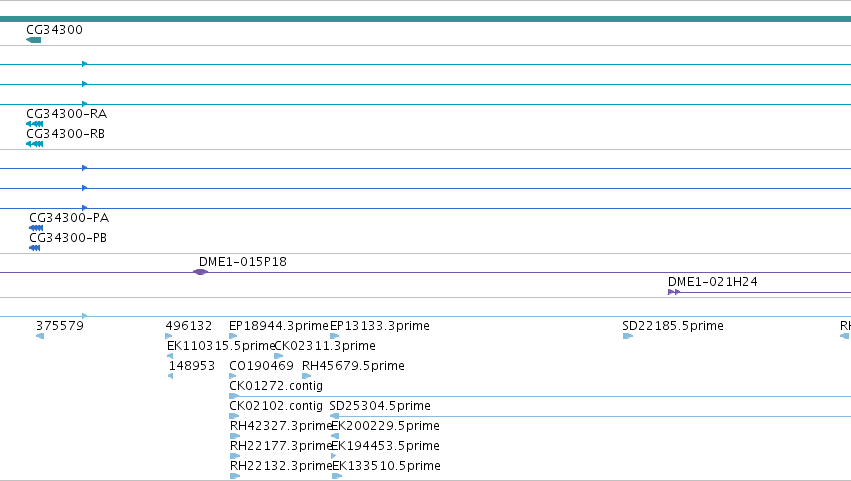Select the teal CG34300 gene arrow glyph
The image size is (851, 481).
point(33,40)
